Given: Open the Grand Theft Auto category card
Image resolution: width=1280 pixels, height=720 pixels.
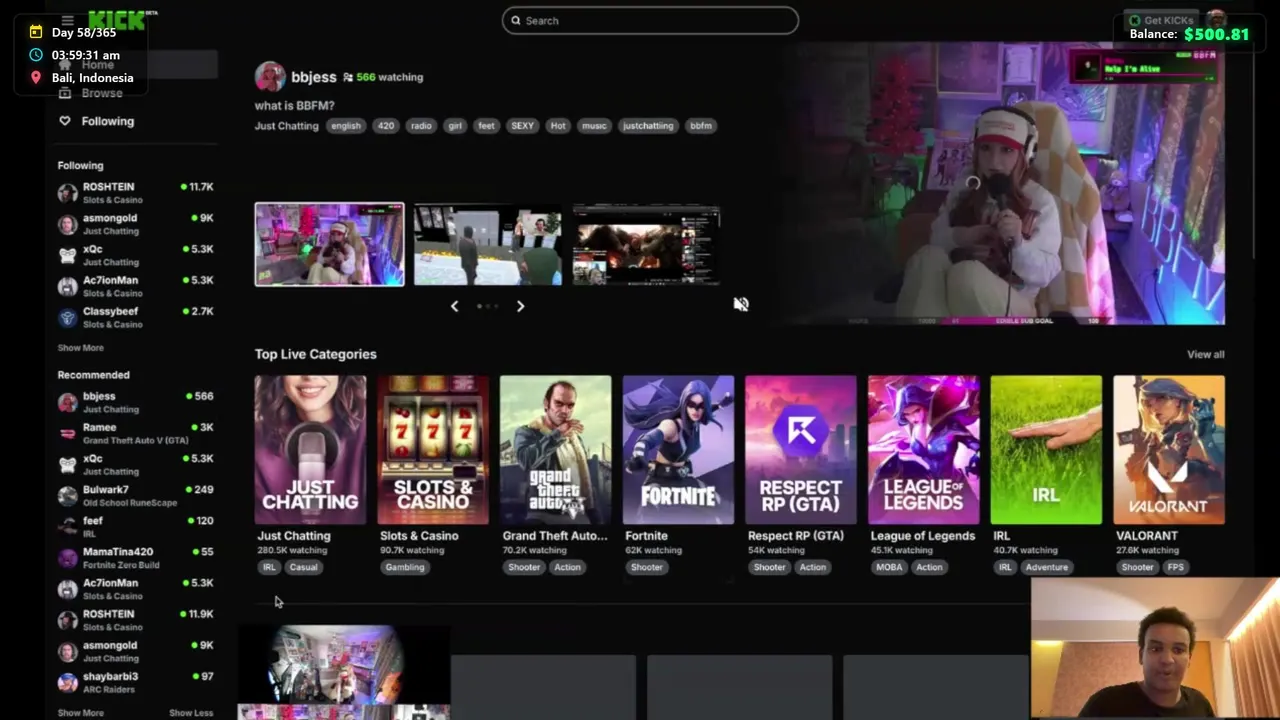Looking at the screenshot, I should (x=555, y=450).
